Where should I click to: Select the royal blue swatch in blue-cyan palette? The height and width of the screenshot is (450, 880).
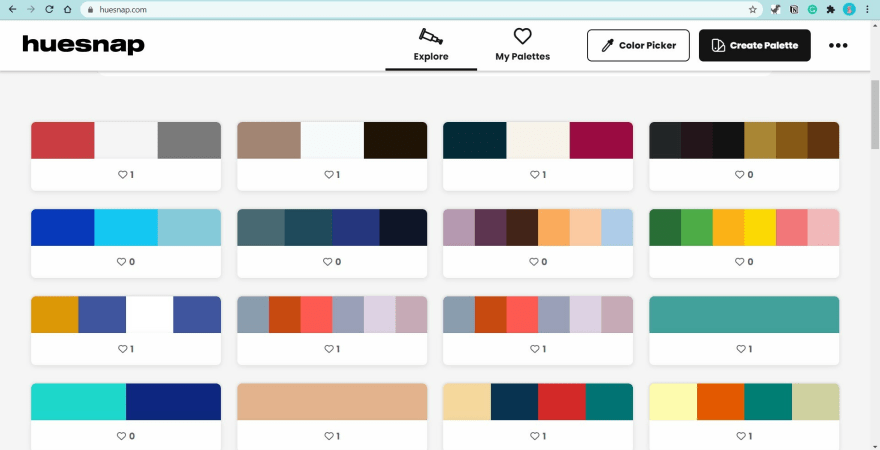pyautogui.click(x=62, y=227)
